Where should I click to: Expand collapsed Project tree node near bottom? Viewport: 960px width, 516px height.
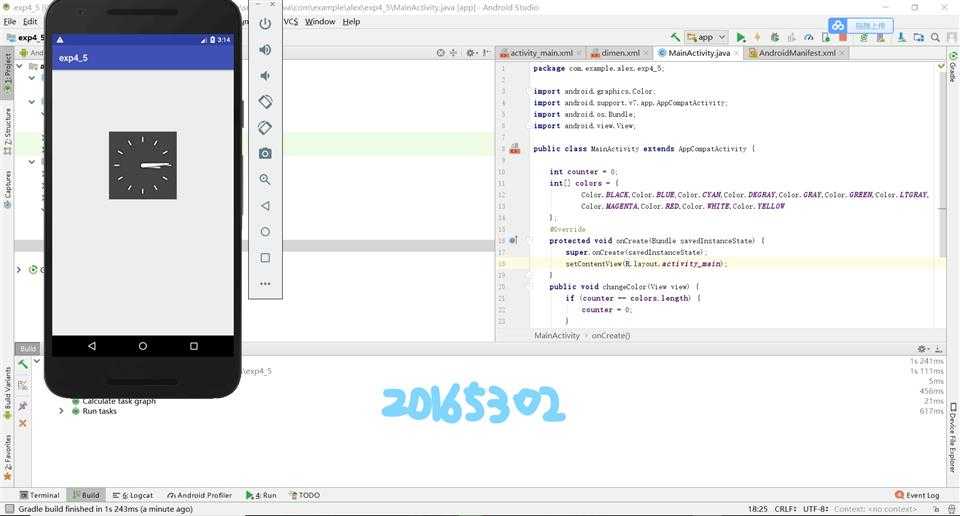(x=19, y=269)
